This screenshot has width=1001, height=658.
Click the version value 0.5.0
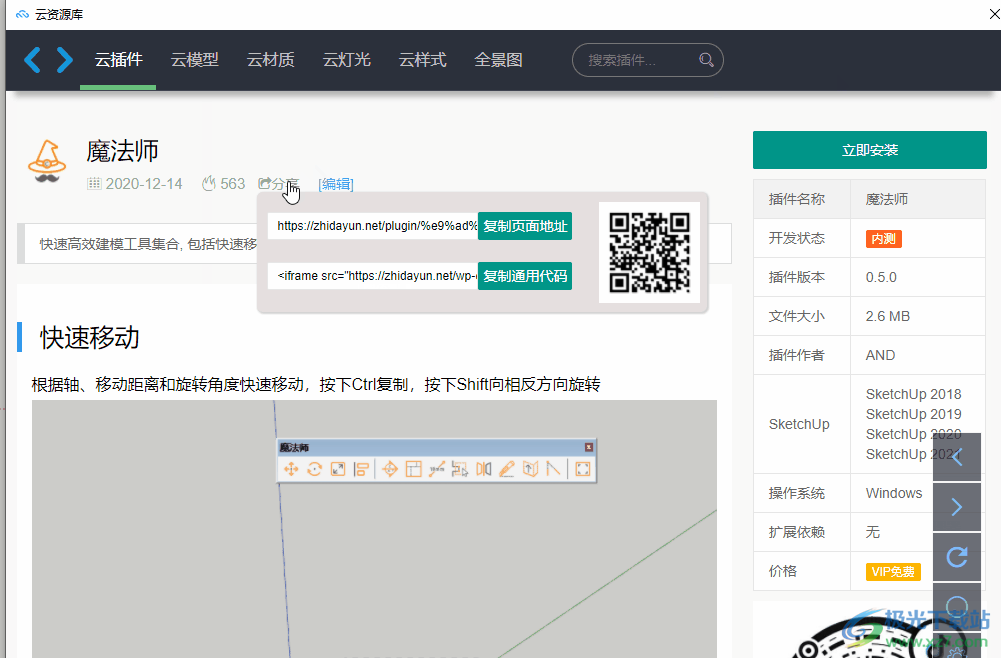click(881, 278)
